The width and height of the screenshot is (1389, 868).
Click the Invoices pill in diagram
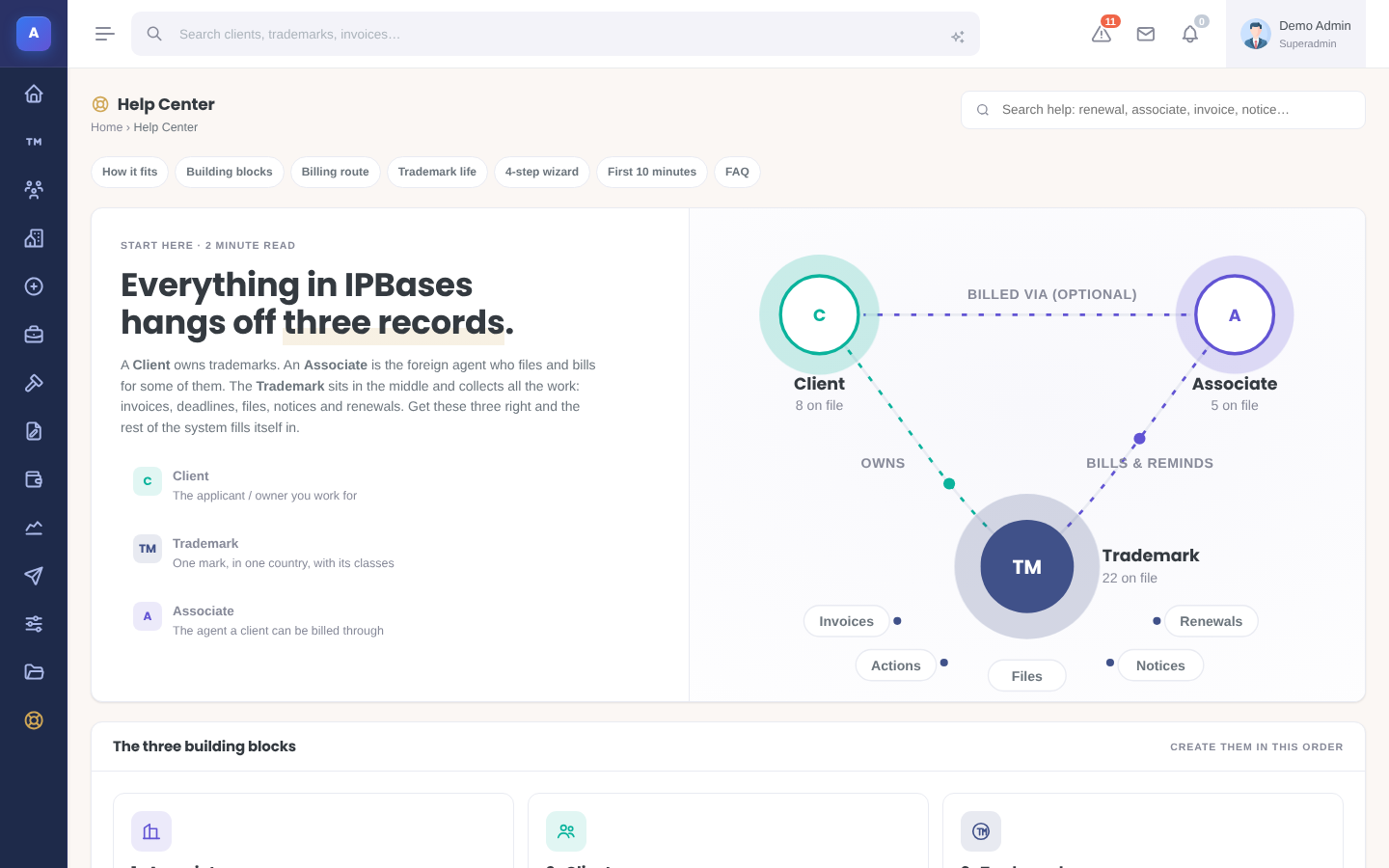point(847,621)
